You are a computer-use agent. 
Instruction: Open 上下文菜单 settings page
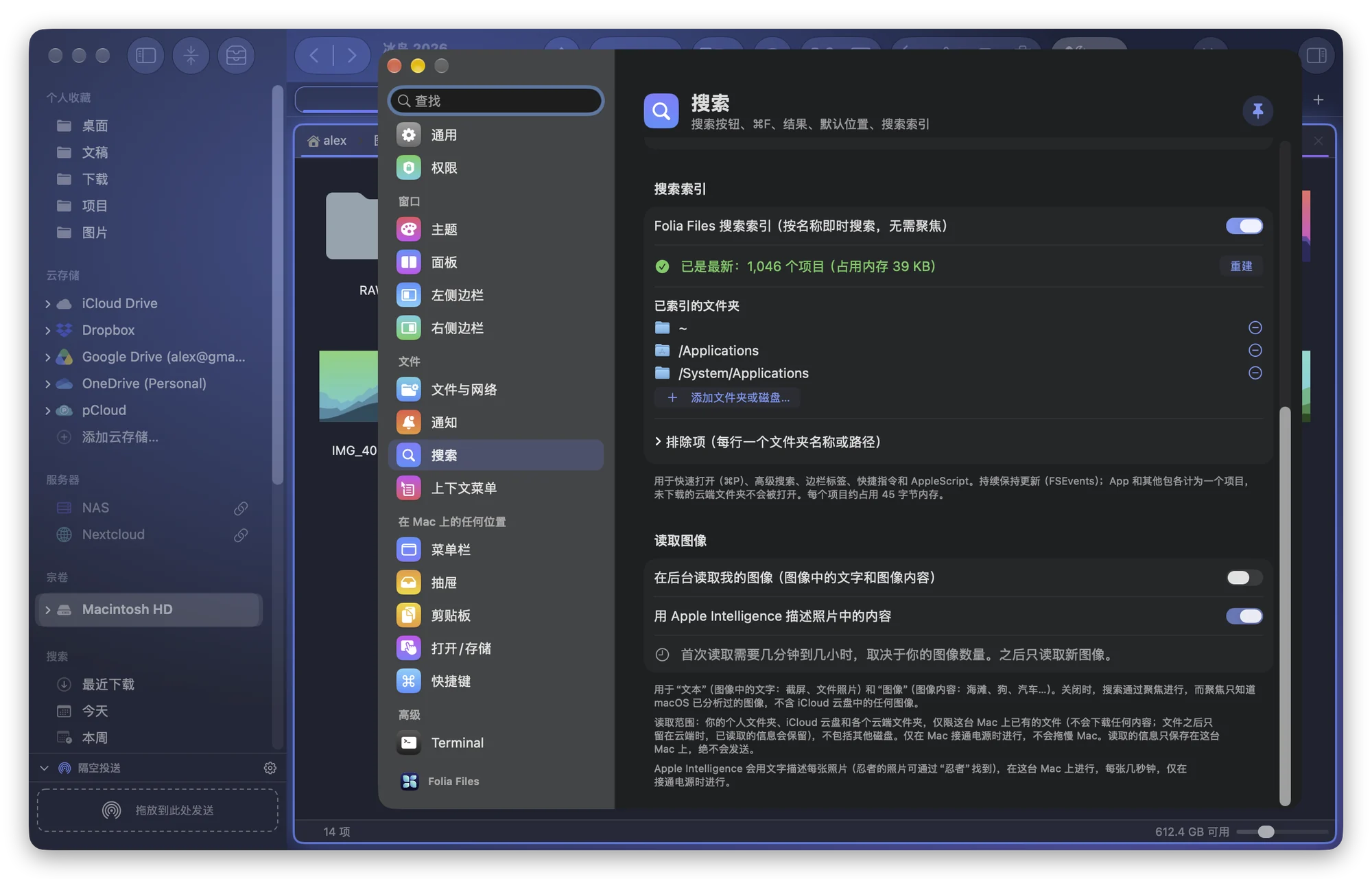tap(495, 489)
